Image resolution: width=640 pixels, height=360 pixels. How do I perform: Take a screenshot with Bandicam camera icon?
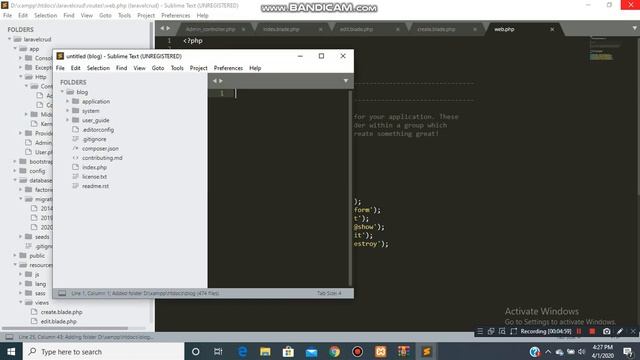click(x=607, y=331)
